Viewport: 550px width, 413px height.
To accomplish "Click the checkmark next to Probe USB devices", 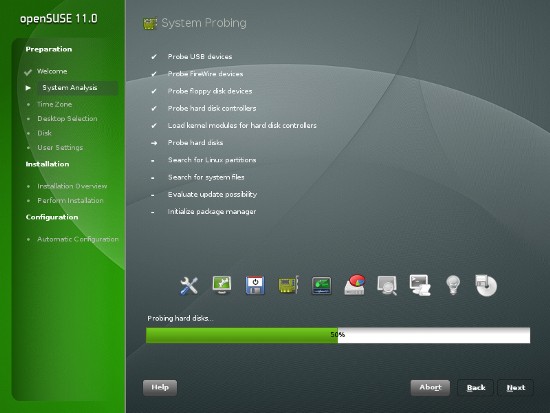I will click(x=154, y=56).
